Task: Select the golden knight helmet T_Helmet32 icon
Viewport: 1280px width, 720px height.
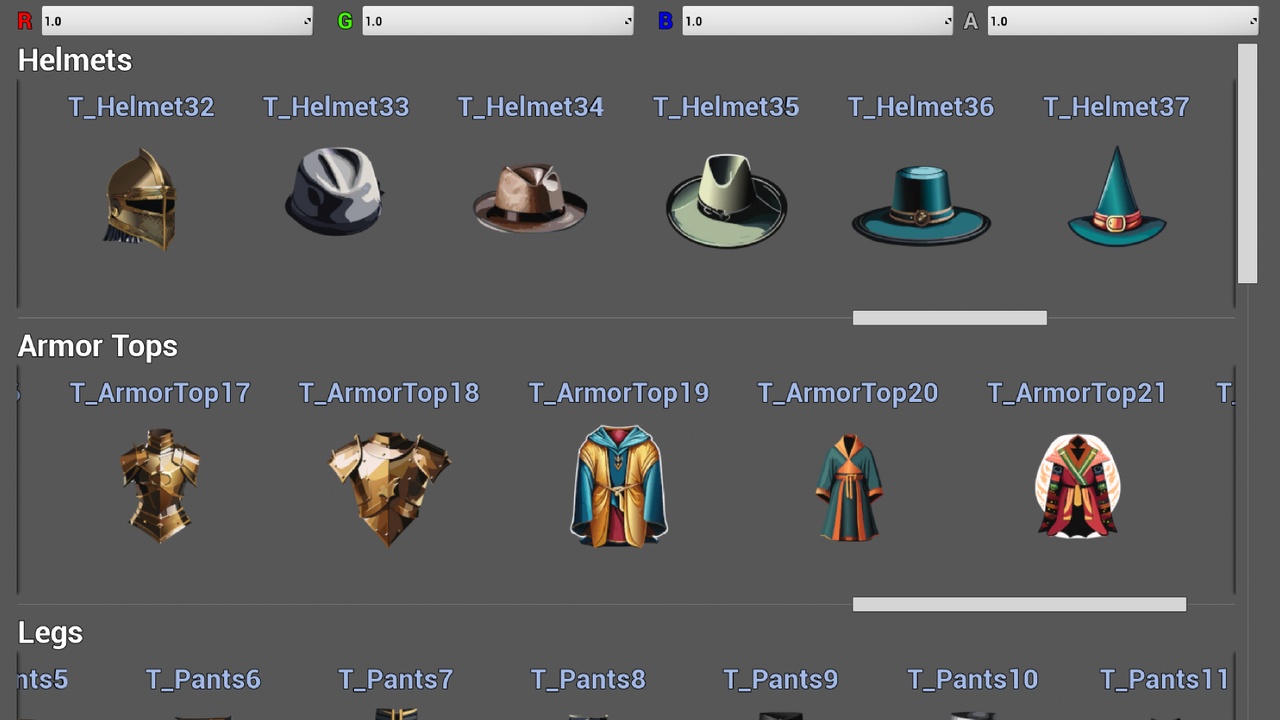Action: [141, 199]
